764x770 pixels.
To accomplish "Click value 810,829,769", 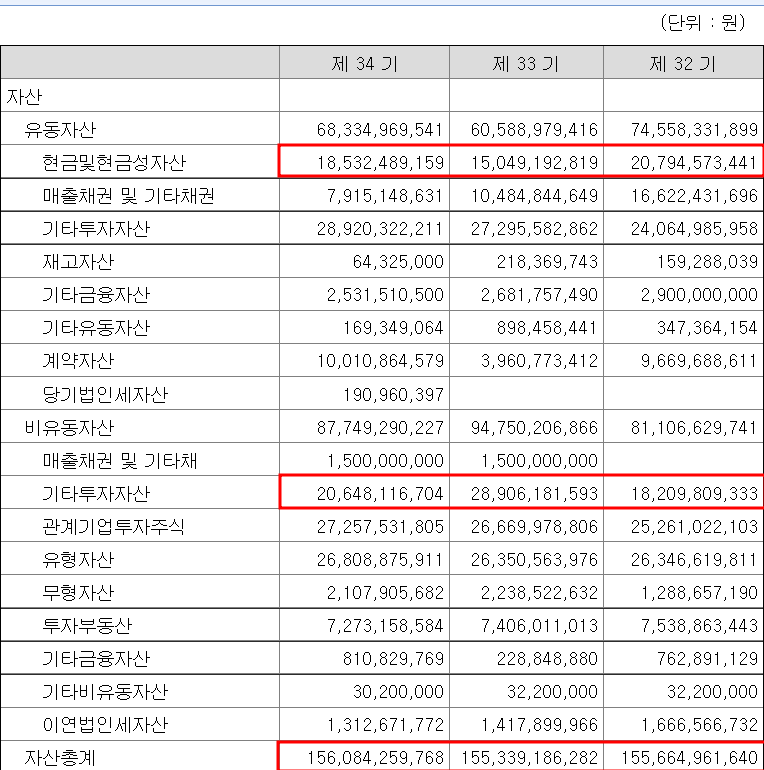I will pos(393,659).
